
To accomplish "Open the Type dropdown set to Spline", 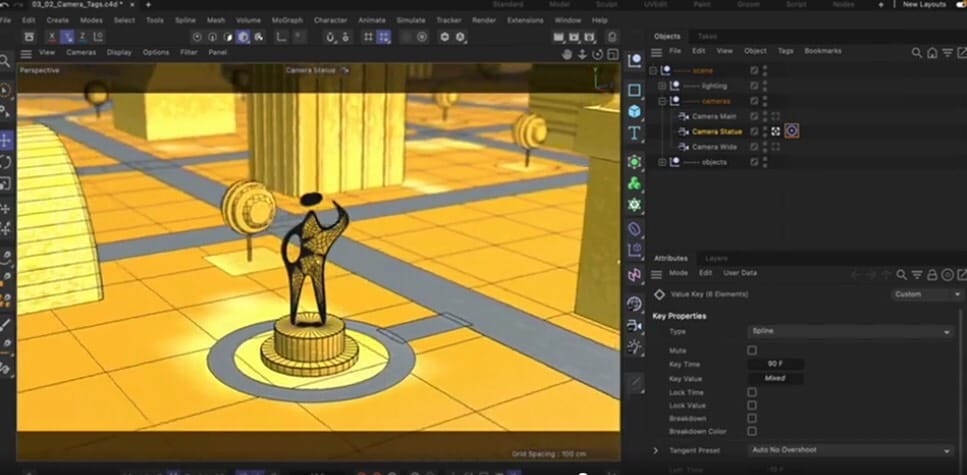I will [850, 331].
